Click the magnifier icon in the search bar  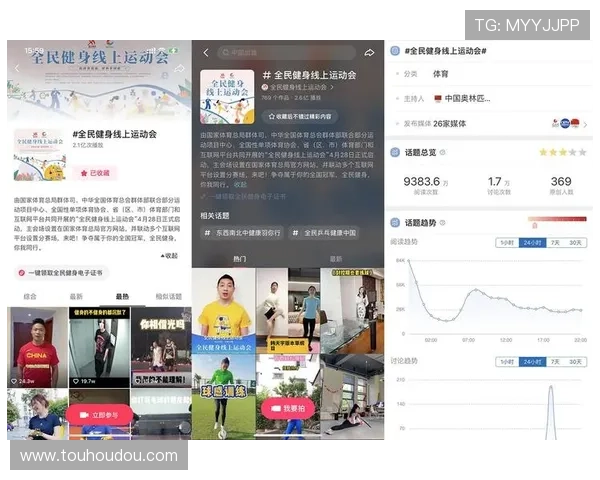pyautogui.click(x=226, y=52)
